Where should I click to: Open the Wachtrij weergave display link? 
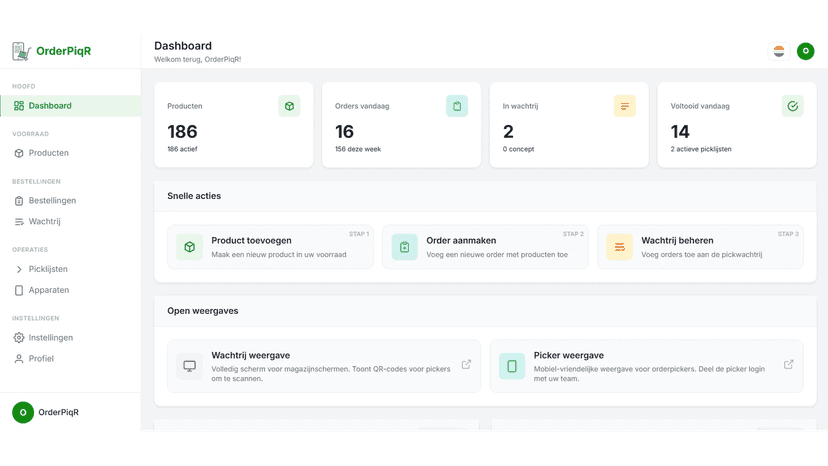tap(324, 366)
